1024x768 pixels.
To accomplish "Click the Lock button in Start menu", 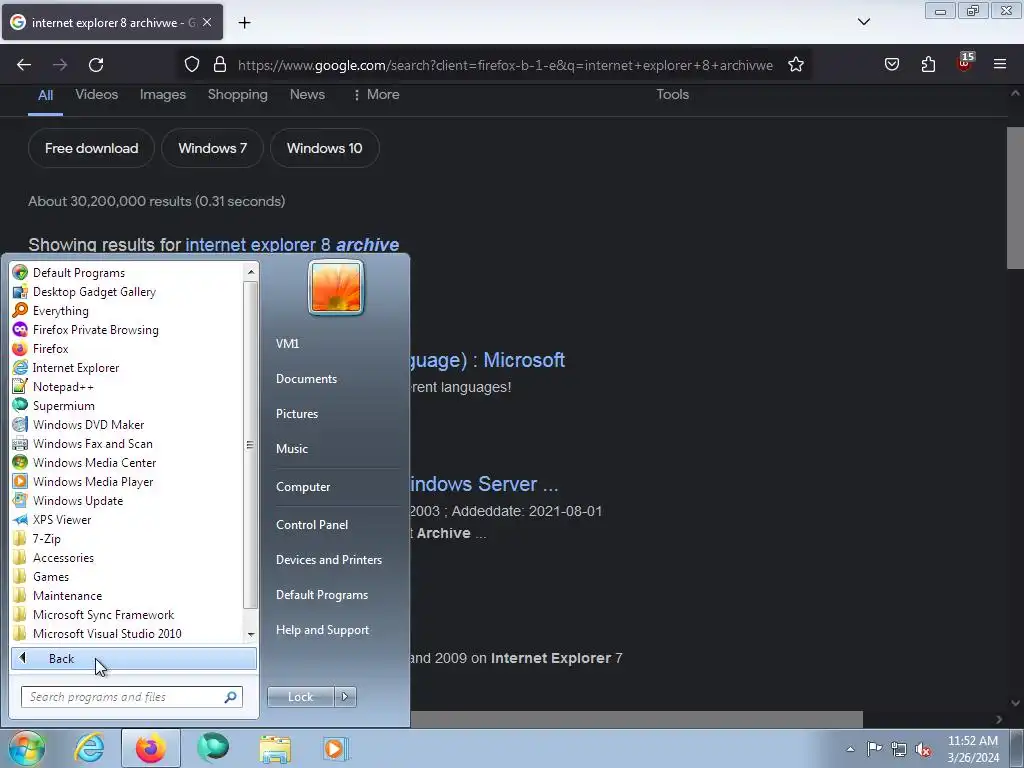I will coord(300,697).
